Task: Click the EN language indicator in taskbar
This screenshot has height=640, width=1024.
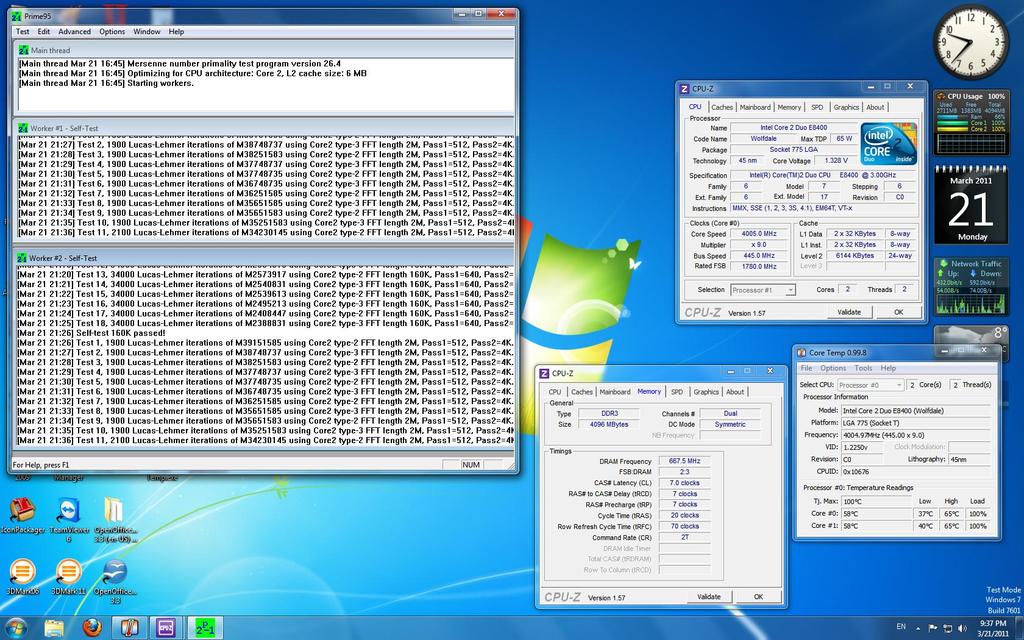Action: click(x=901, y=627)
